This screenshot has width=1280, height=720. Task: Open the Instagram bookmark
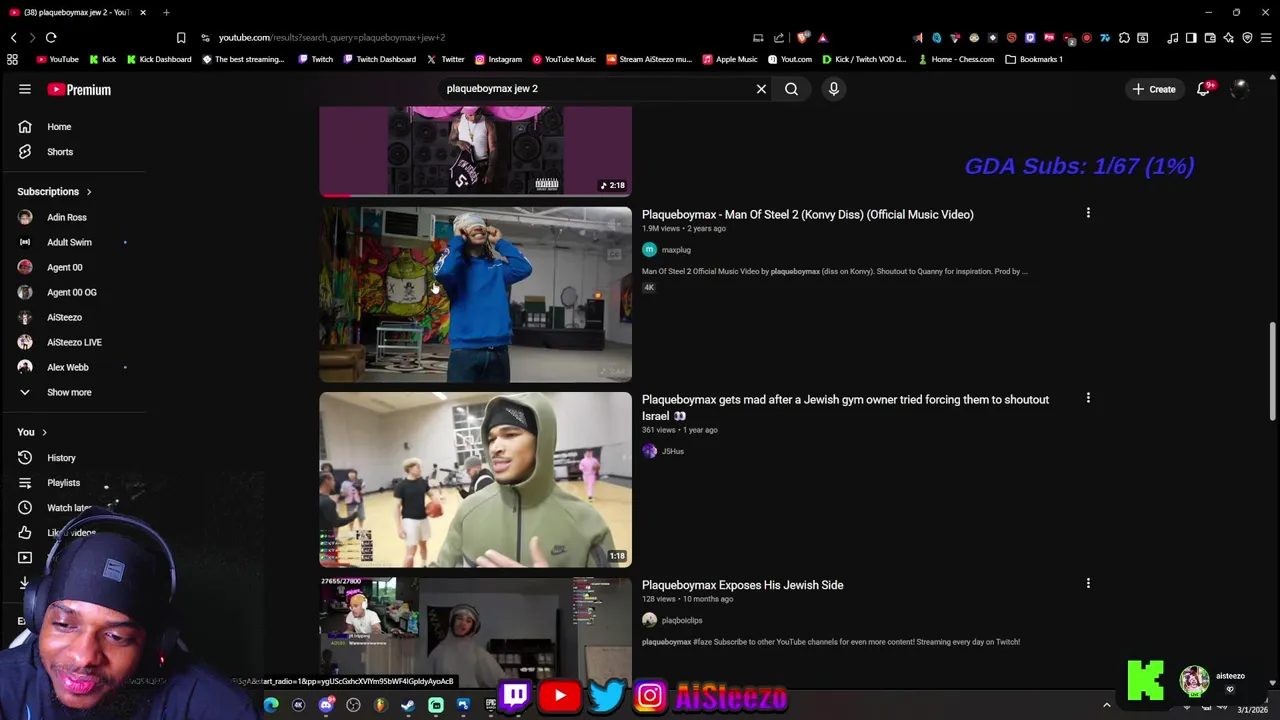[x=498, y=59]
